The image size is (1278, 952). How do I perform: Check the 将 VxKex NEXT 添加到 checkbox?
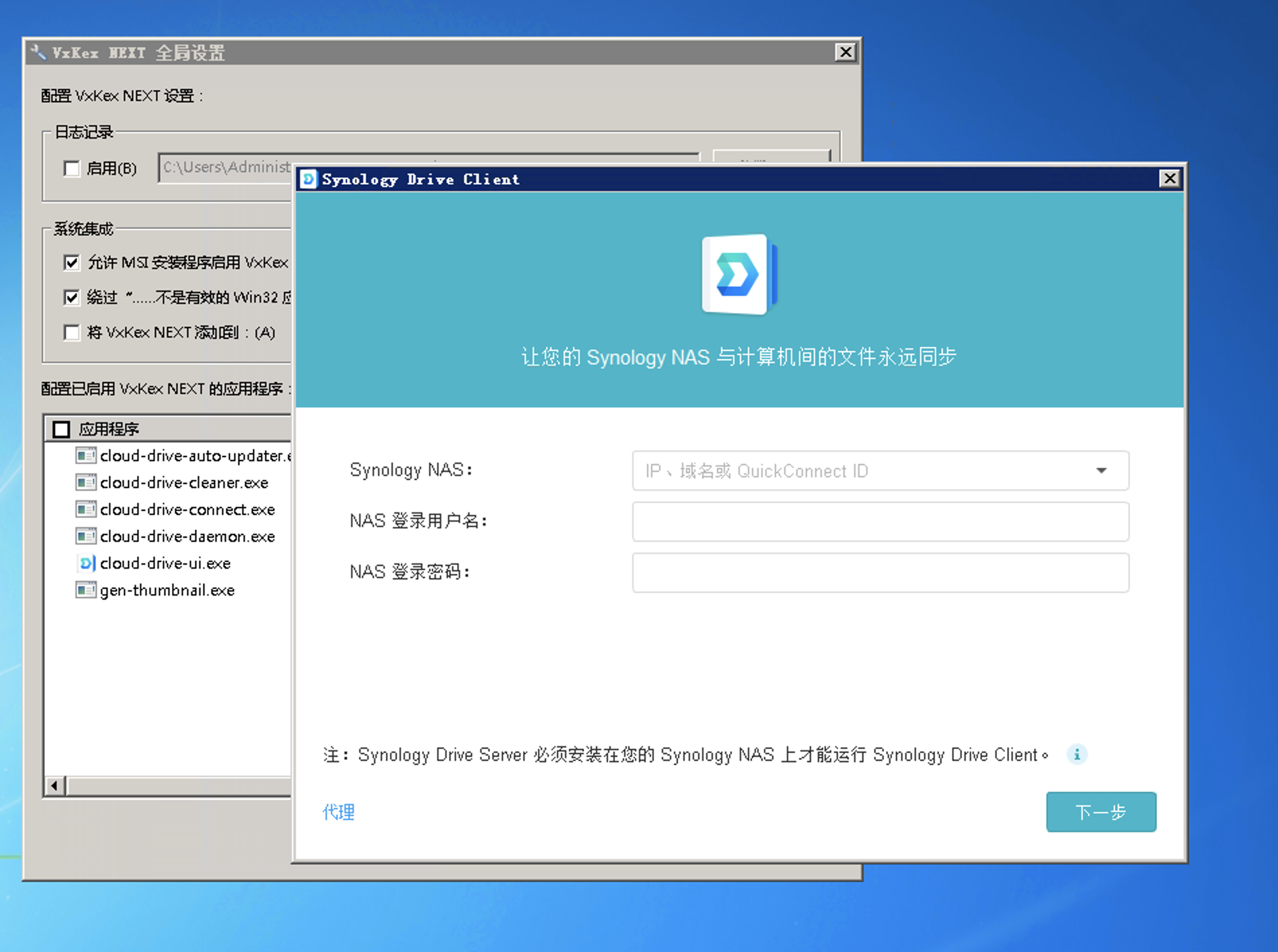[x=71, y=332]
